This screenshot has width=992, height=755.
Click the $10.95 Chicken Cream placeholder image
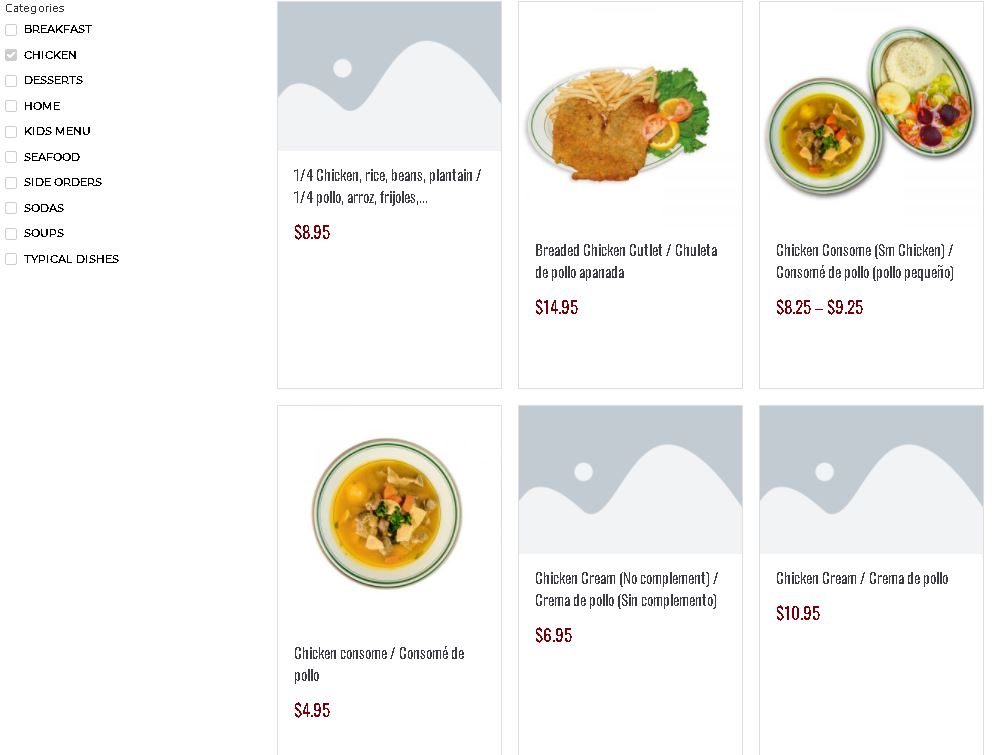click(871, 480)
